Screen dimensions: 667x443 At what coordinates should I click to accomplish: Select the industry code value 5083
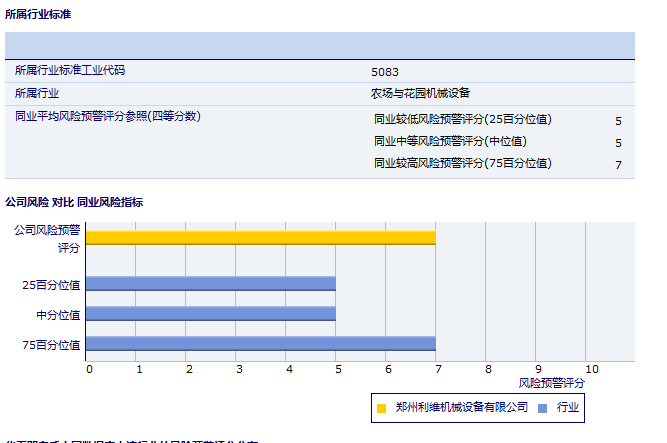[384, 72]
